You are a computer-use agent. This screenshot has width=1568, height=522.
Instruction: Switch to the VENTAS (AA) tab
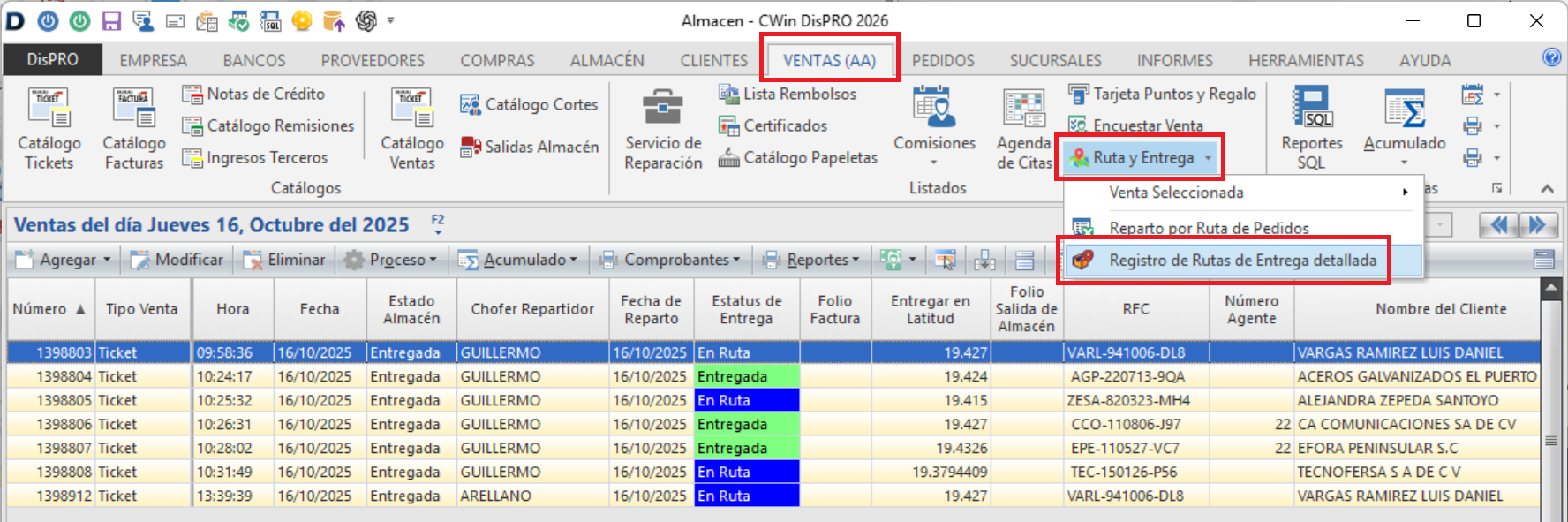(829, 60)
